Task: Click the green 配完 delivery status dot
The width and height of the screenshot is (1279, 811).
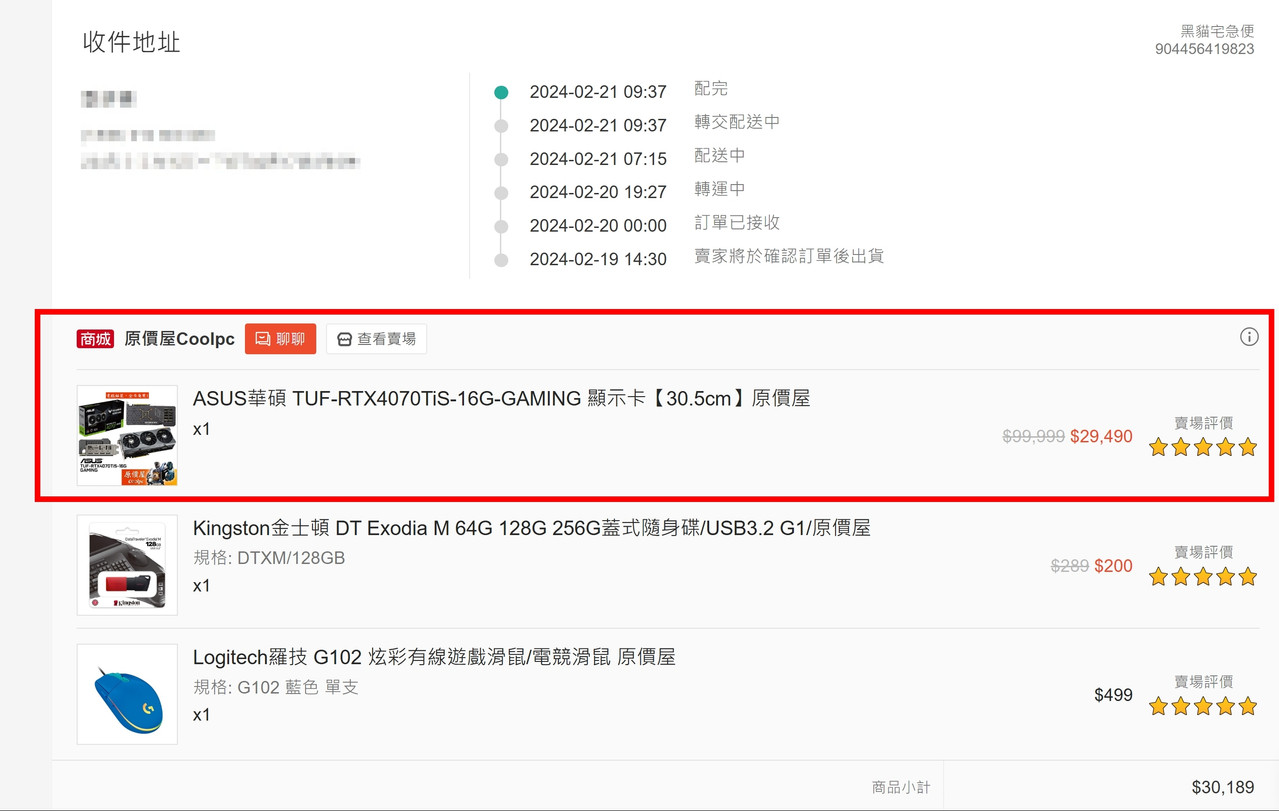Action: click(501, 92)
